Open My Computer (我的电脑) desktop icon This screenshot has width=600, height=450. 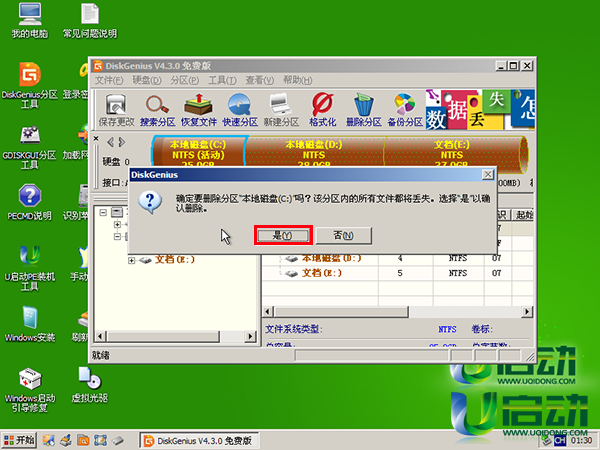pos(30,20)
